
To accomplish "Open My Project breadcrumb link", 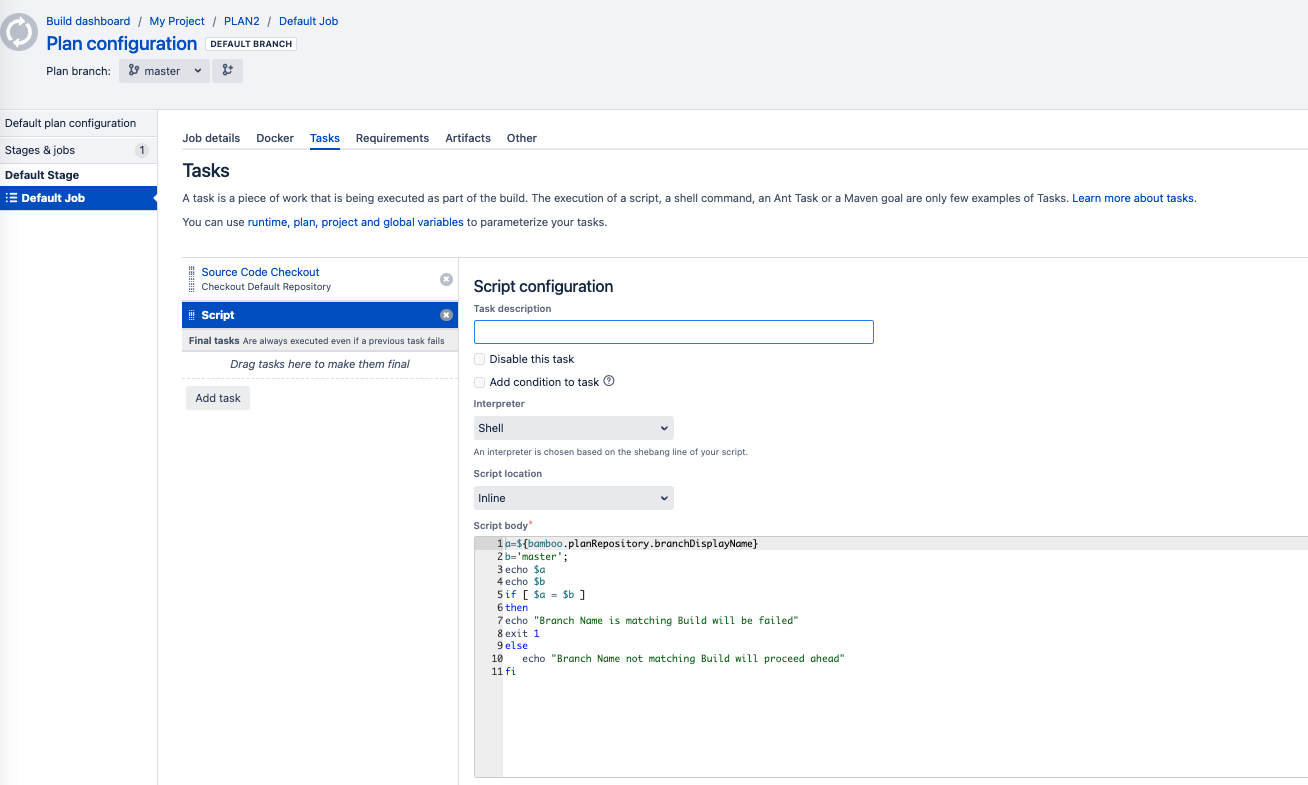I will click(x=177, y=21).
